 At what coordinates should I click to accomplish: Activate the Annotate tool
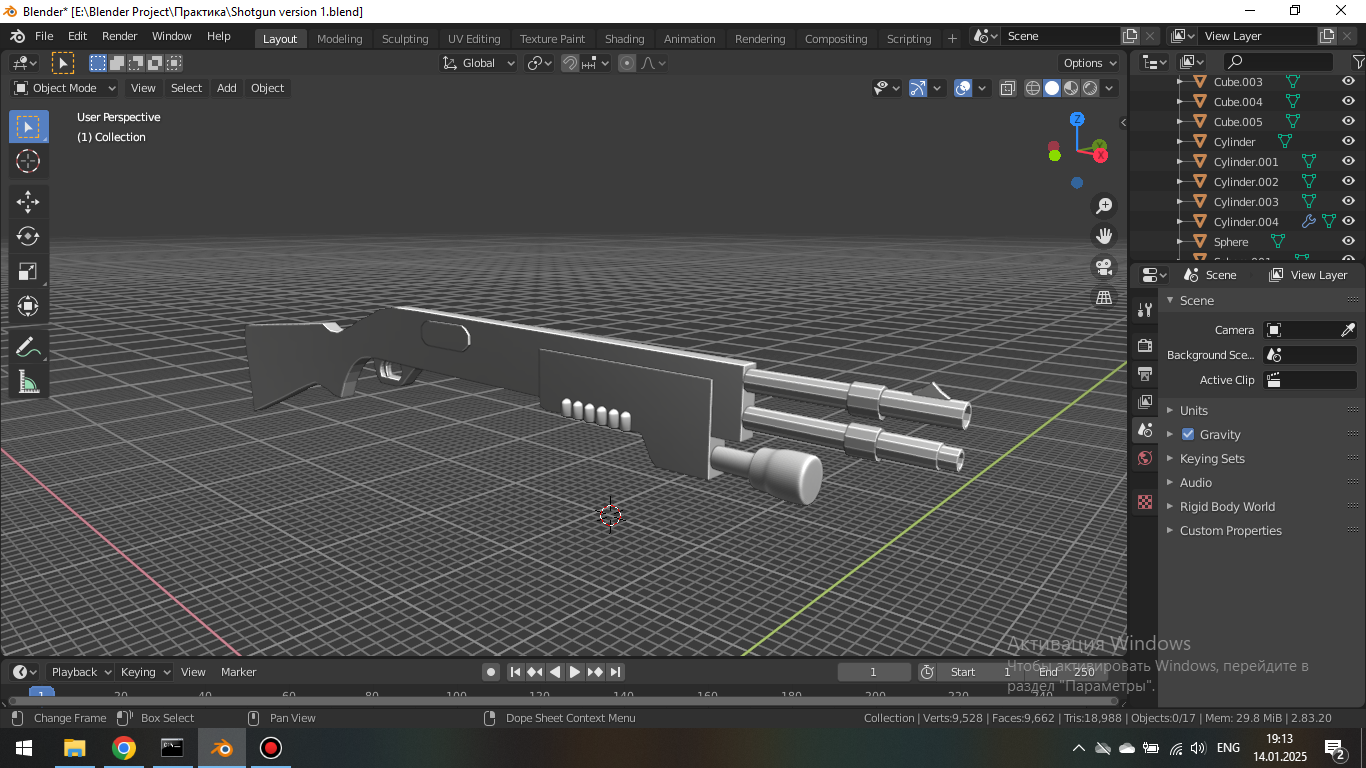coord(28,346)
